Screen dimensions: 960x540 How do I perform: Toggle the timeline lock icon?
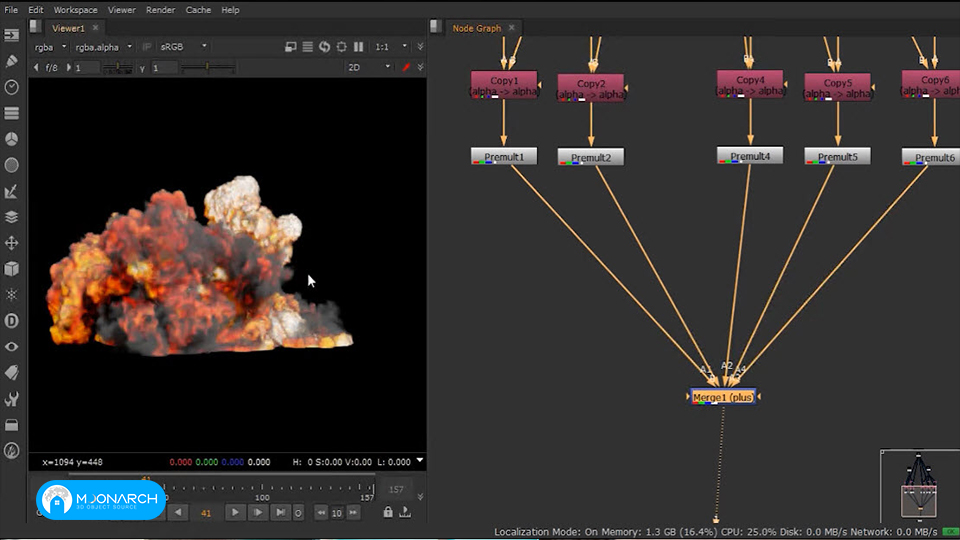click(388, 512)
